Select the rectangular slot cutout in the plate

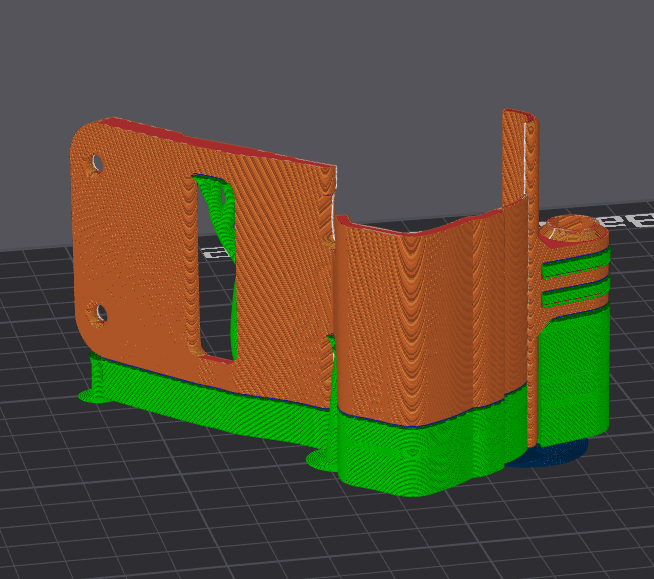215,267
